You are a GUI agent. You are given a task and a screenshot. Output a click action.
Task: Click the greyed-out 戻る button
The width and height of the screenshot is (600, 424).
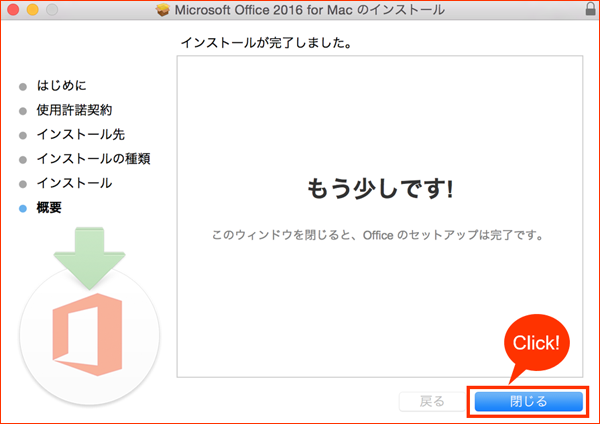click(432, 401)
